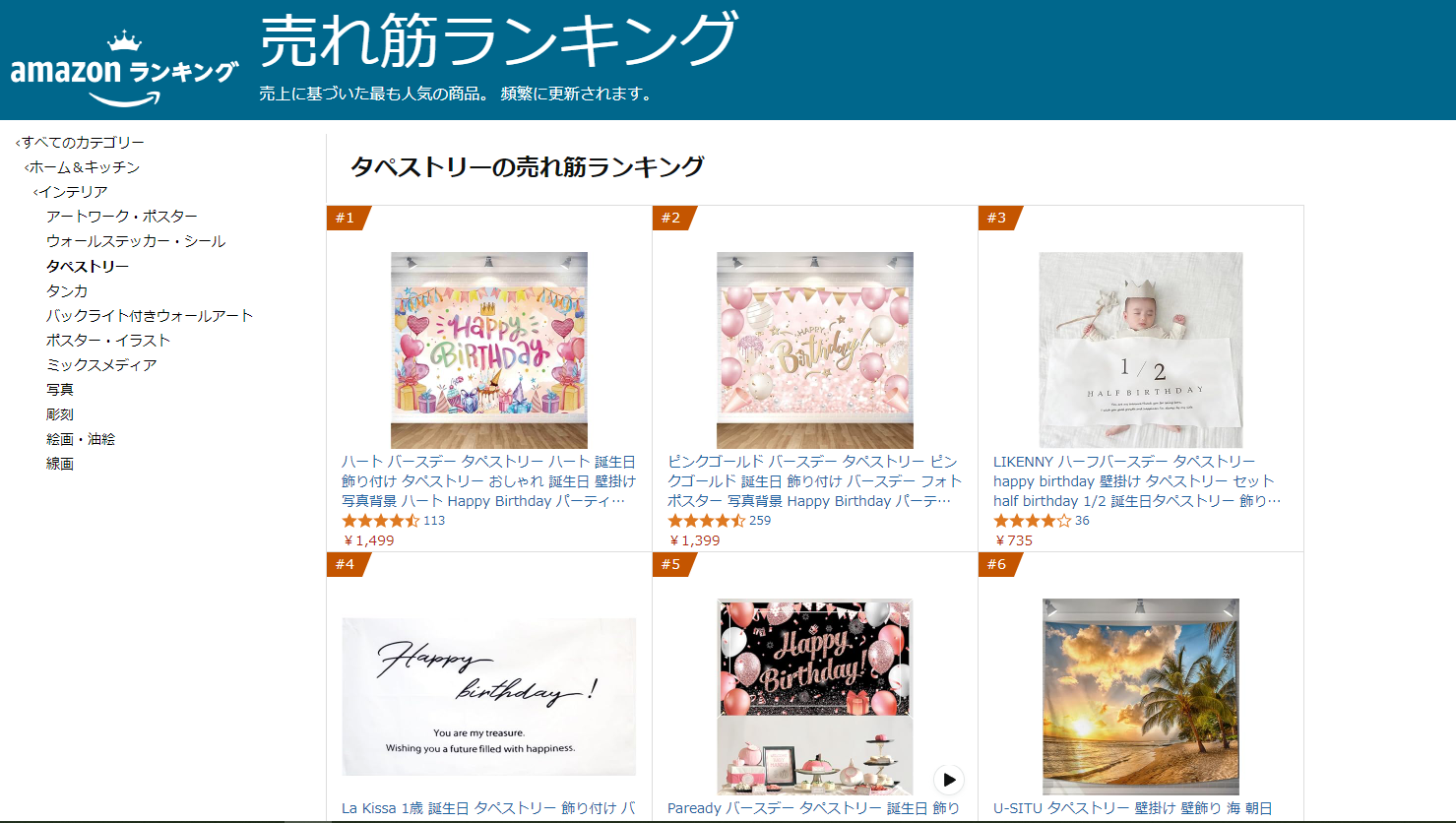Open 絵画・油絵 category

81,439
